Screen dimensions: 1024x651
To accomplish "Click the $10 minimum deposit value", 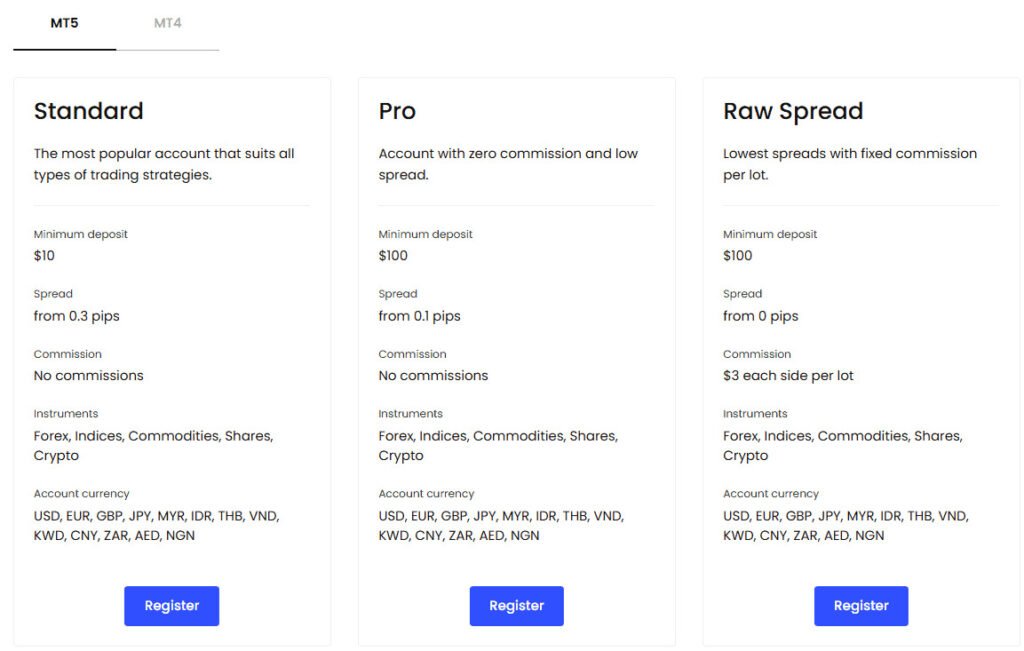I will [x=46, y=255].
